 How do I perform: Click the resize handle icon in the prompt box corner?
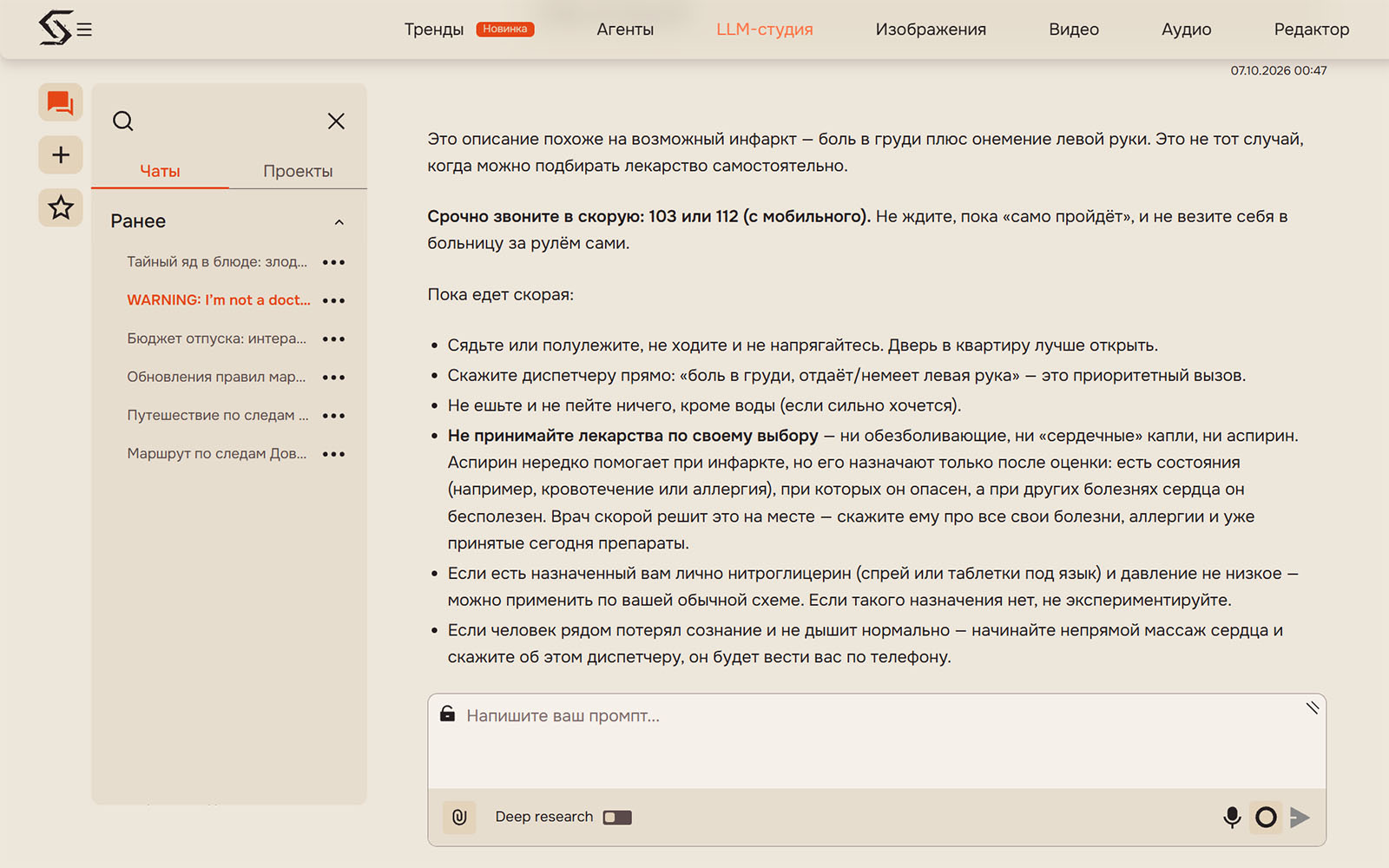[x=1313, y=707]
